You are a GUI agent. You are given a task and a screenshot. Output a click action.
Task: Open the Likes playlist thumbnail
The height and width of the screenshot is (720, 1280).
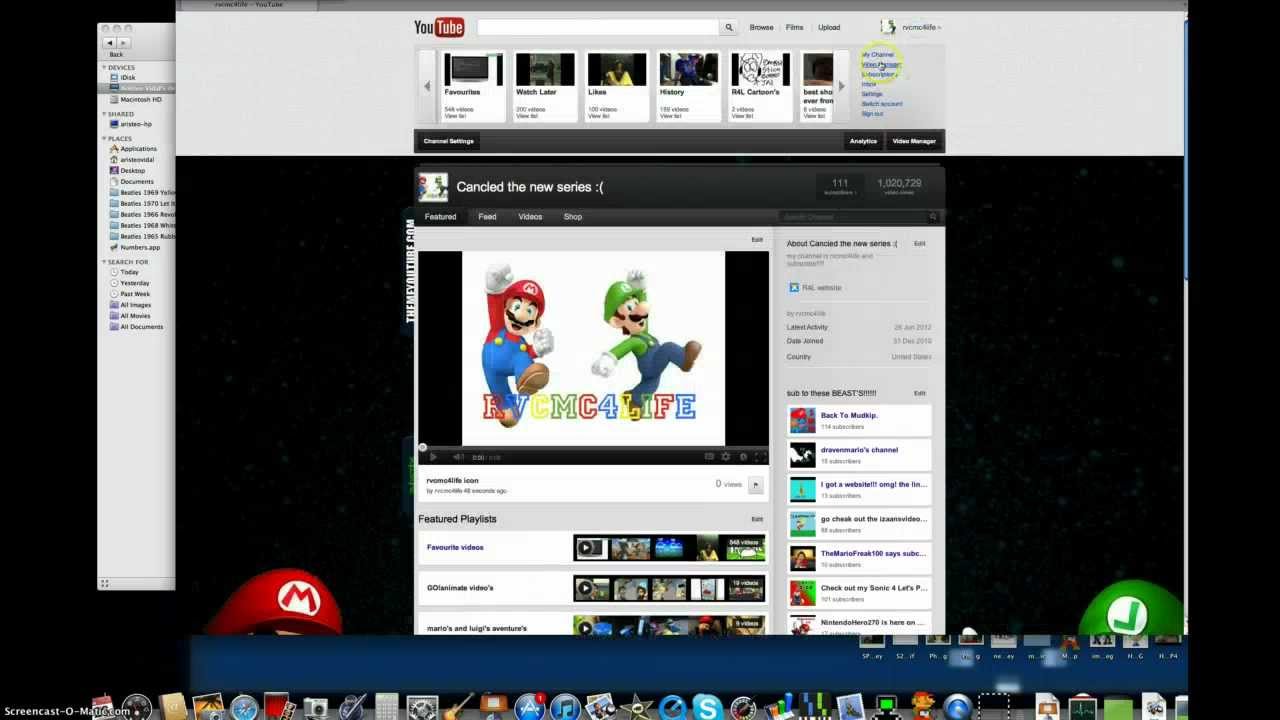coord(617,69)
